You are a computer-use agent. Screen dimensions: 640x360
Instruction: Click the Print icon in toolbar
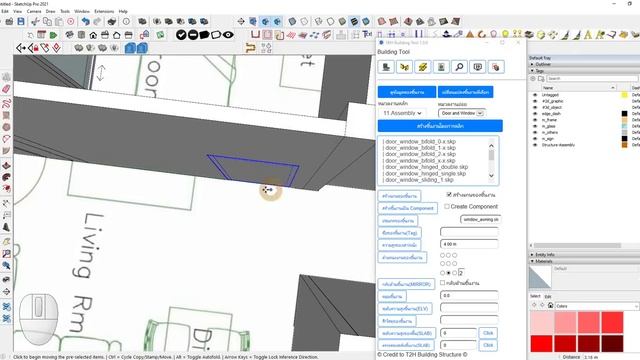112,21
